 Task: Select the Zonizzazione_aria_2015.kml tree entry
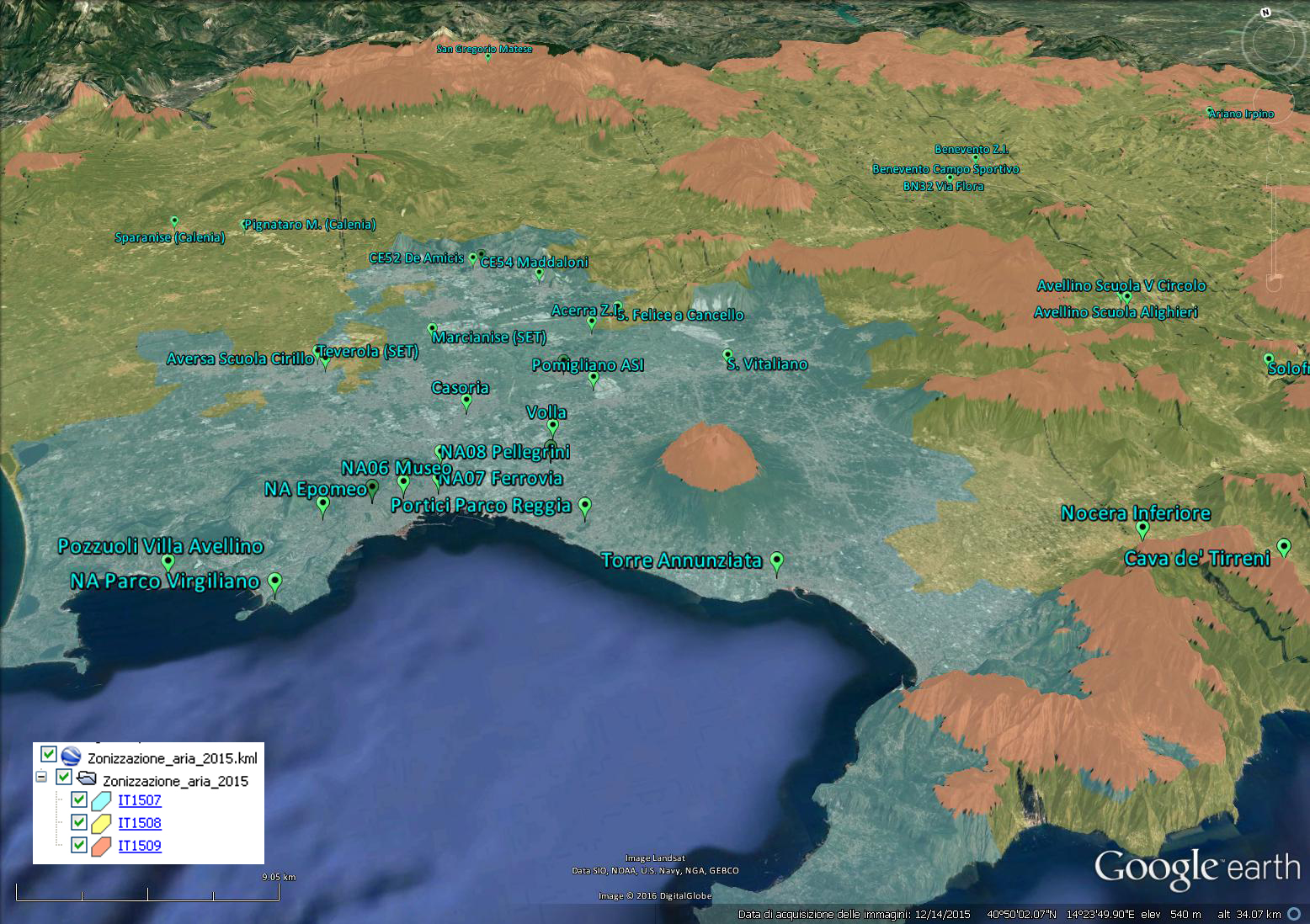coord(173,758)
